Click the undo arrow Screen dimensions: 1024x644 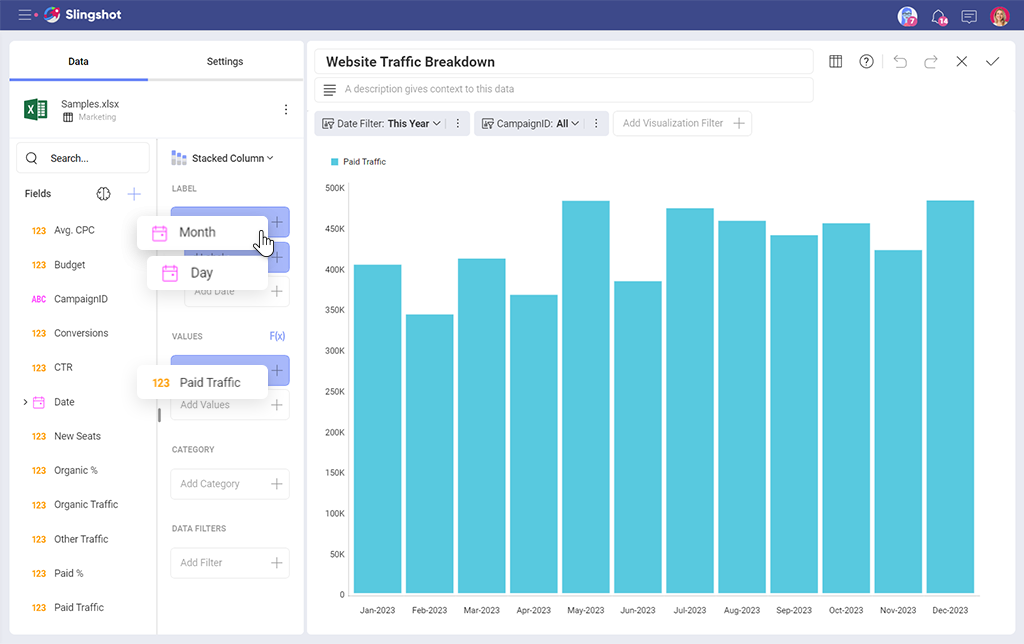[x=900, y=62]
